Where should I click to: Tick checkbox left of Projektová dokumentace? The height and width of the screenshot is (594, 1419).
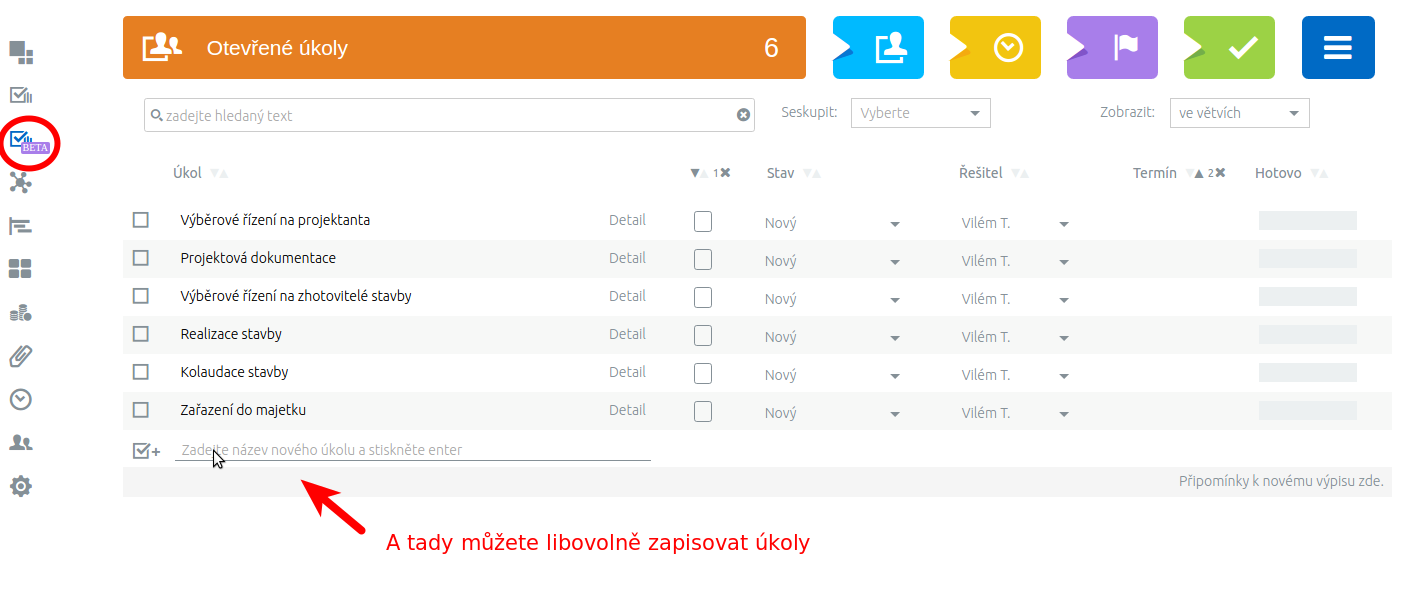coord(141,258)
